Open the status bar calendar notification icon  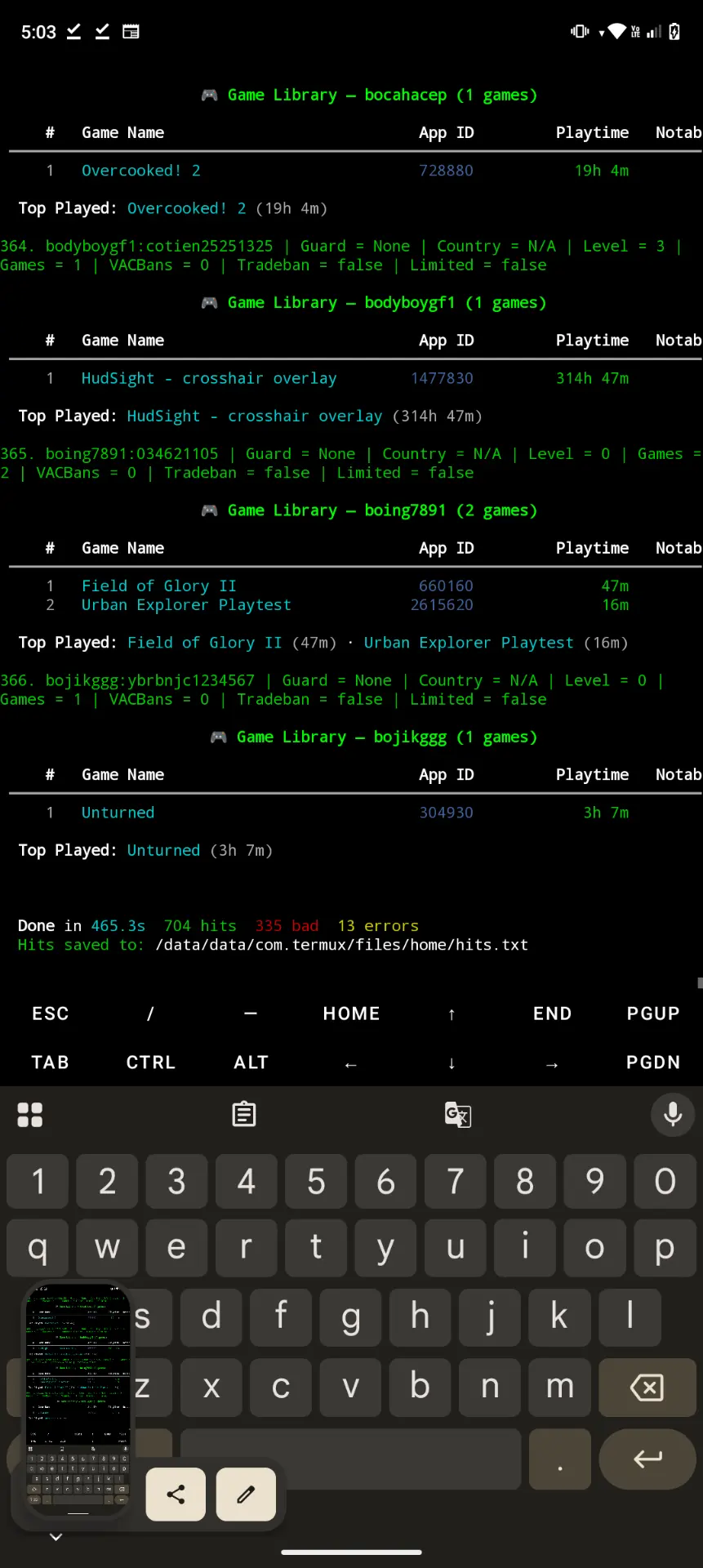click(x=131, y=32)
